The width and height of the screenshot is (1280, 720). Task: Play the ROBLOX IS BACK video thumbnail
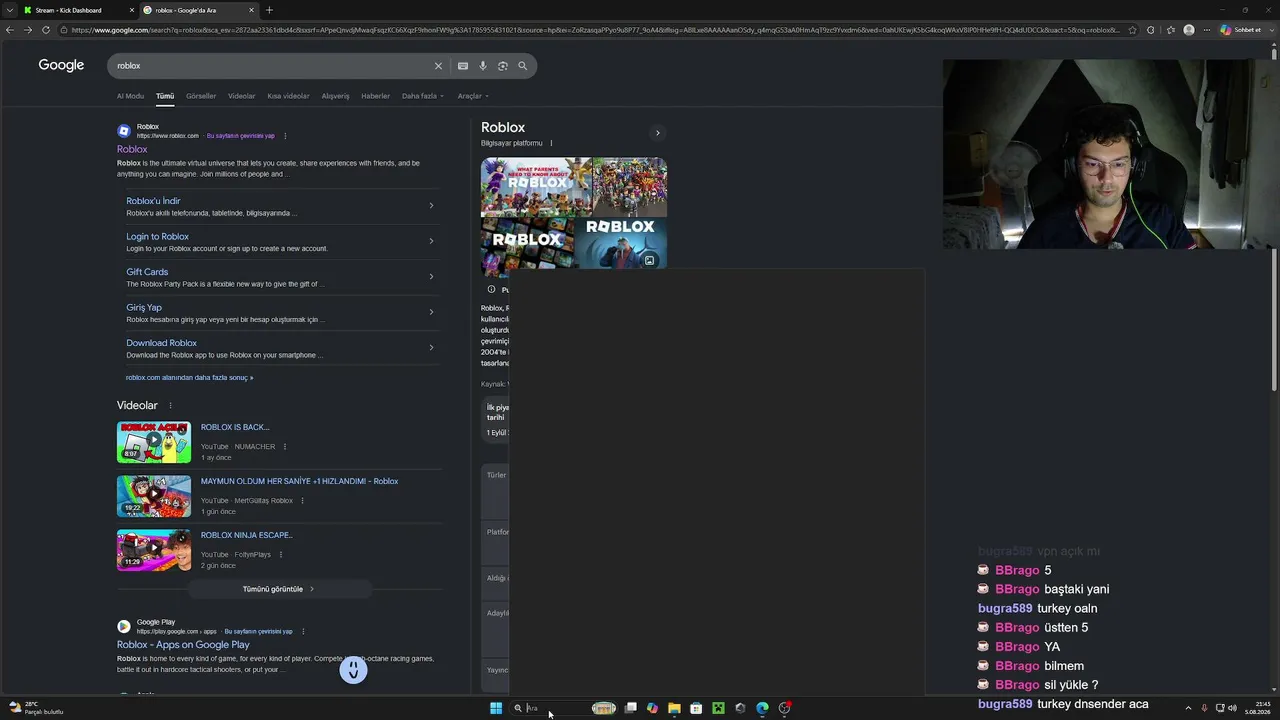(x=154, y=442)
